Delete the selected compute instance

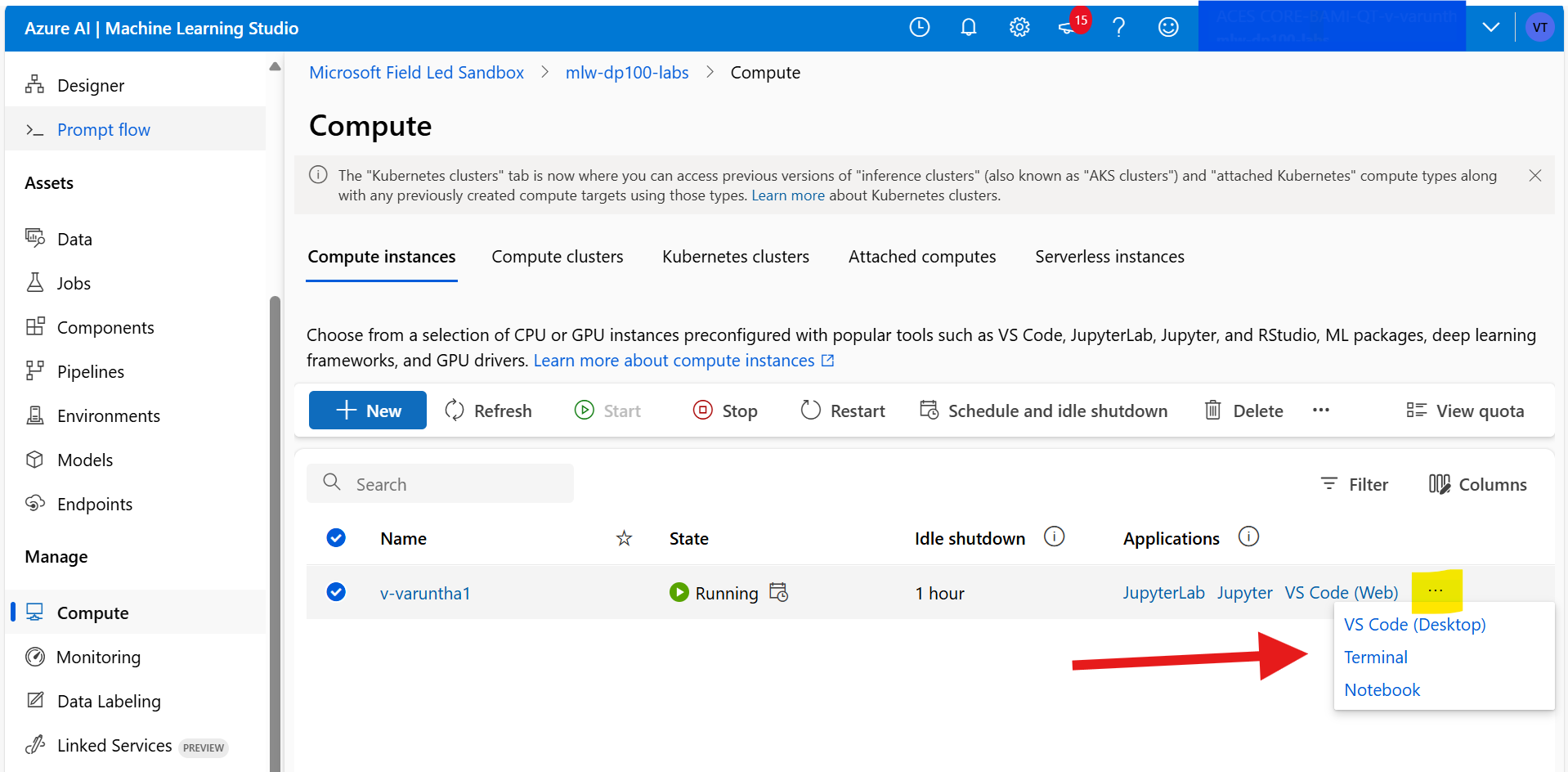pyautogui.click(x=1243, y=411)
